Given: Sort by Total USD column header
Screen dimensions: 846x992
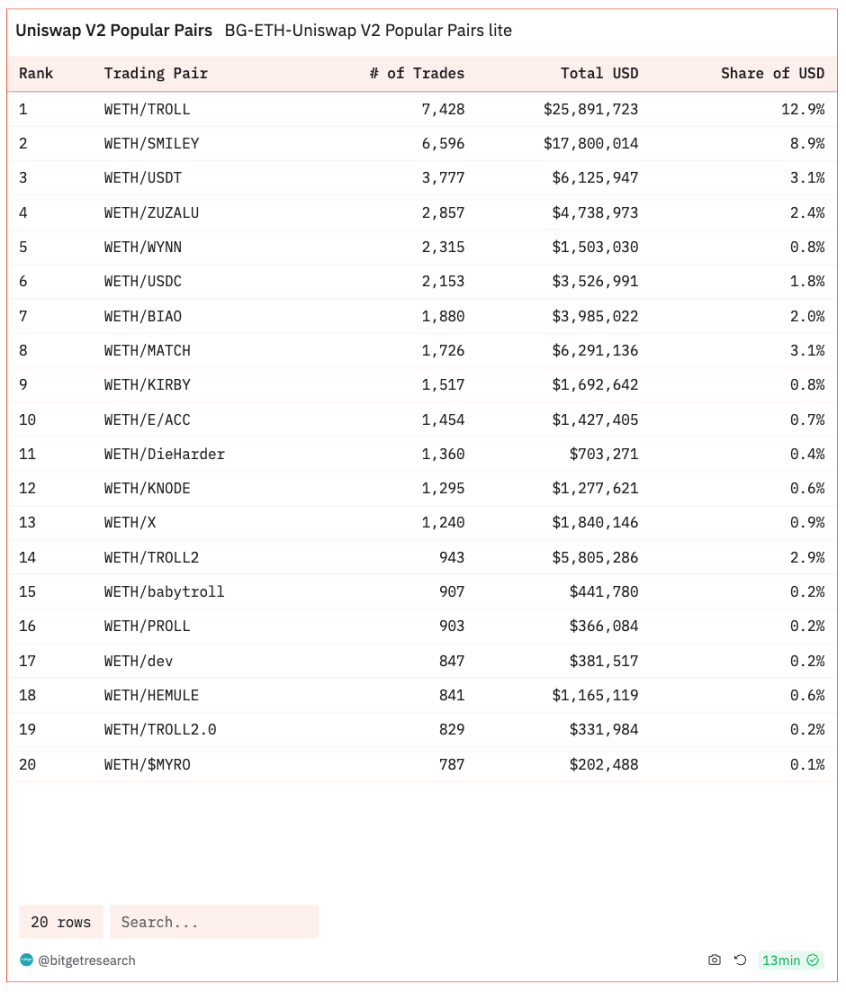Looking at the screenshot, I should click(599, 73).
